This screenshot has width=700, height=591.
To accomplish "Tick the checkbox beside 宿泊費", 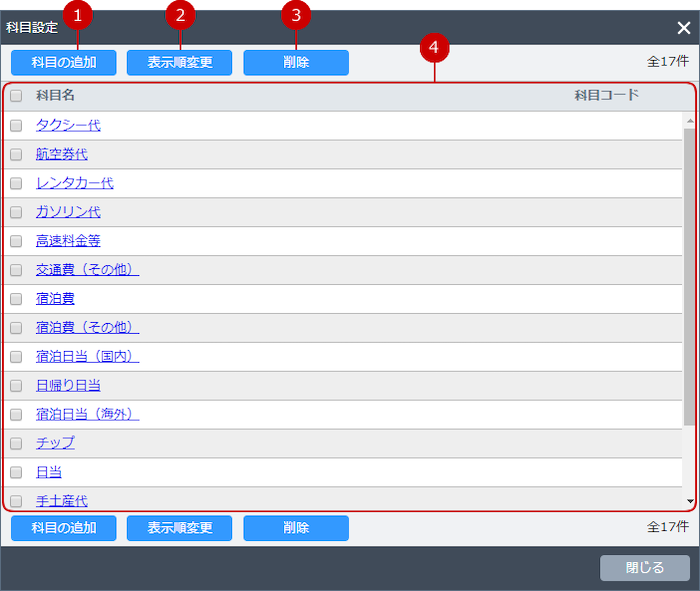I will (x=16, y=299).
